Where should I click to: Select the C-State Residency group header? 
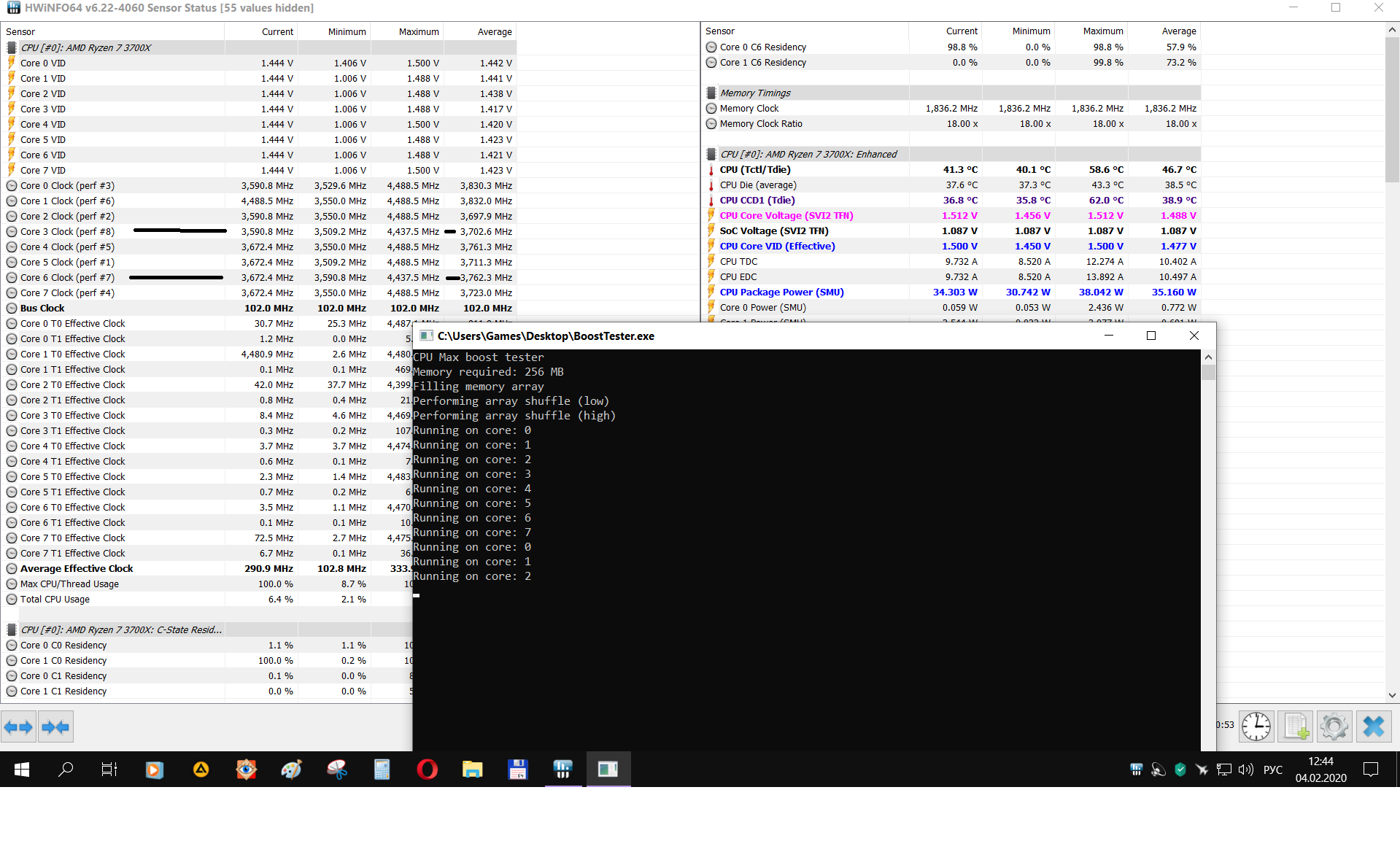[207, 630]
